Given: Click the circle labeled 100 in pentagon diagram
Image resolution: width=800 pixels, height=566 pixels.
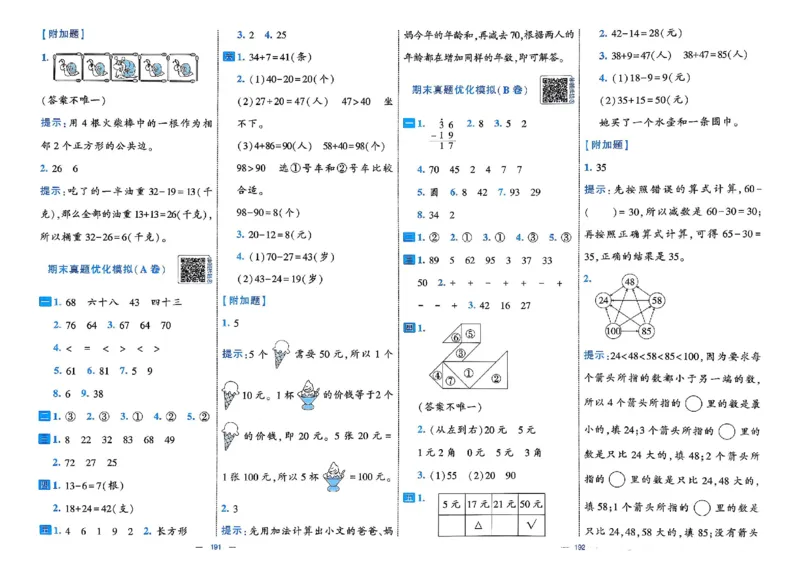Looking at the screenshot, I should click(x=613, y=331).
